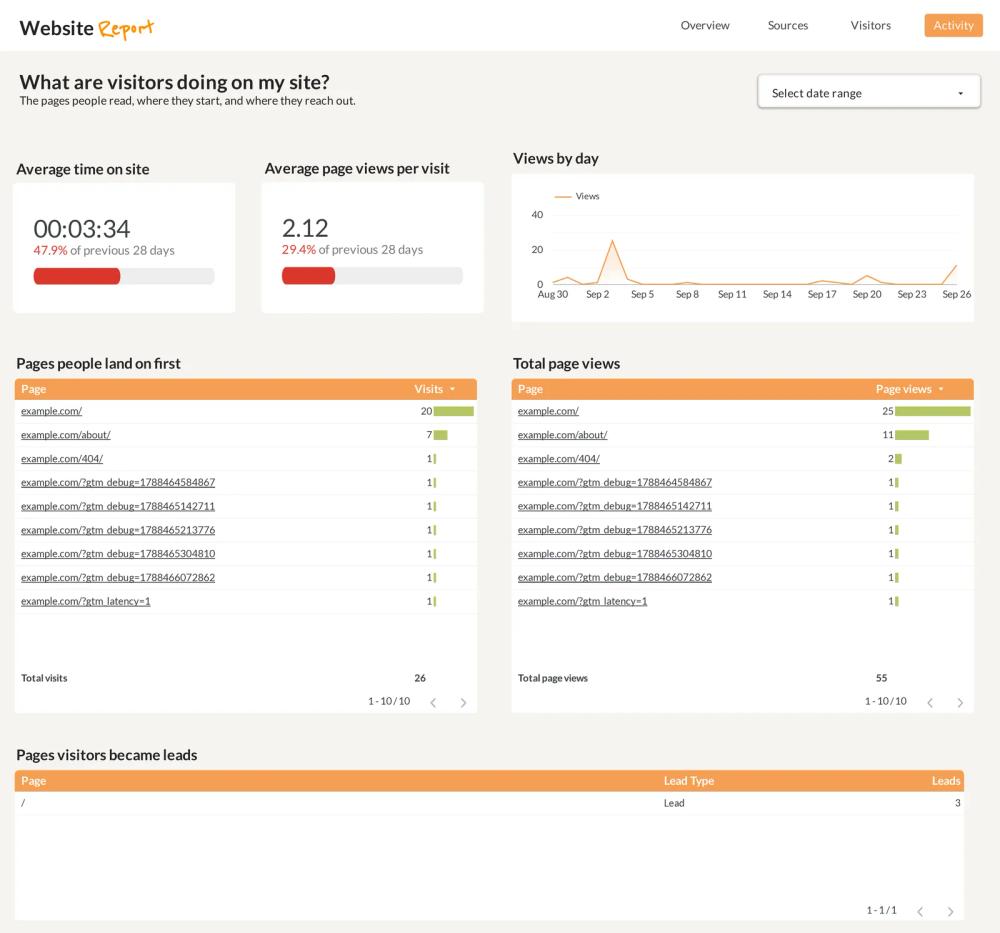
Task: Click the 29.4% change percentage
Action: coord(299,250)
